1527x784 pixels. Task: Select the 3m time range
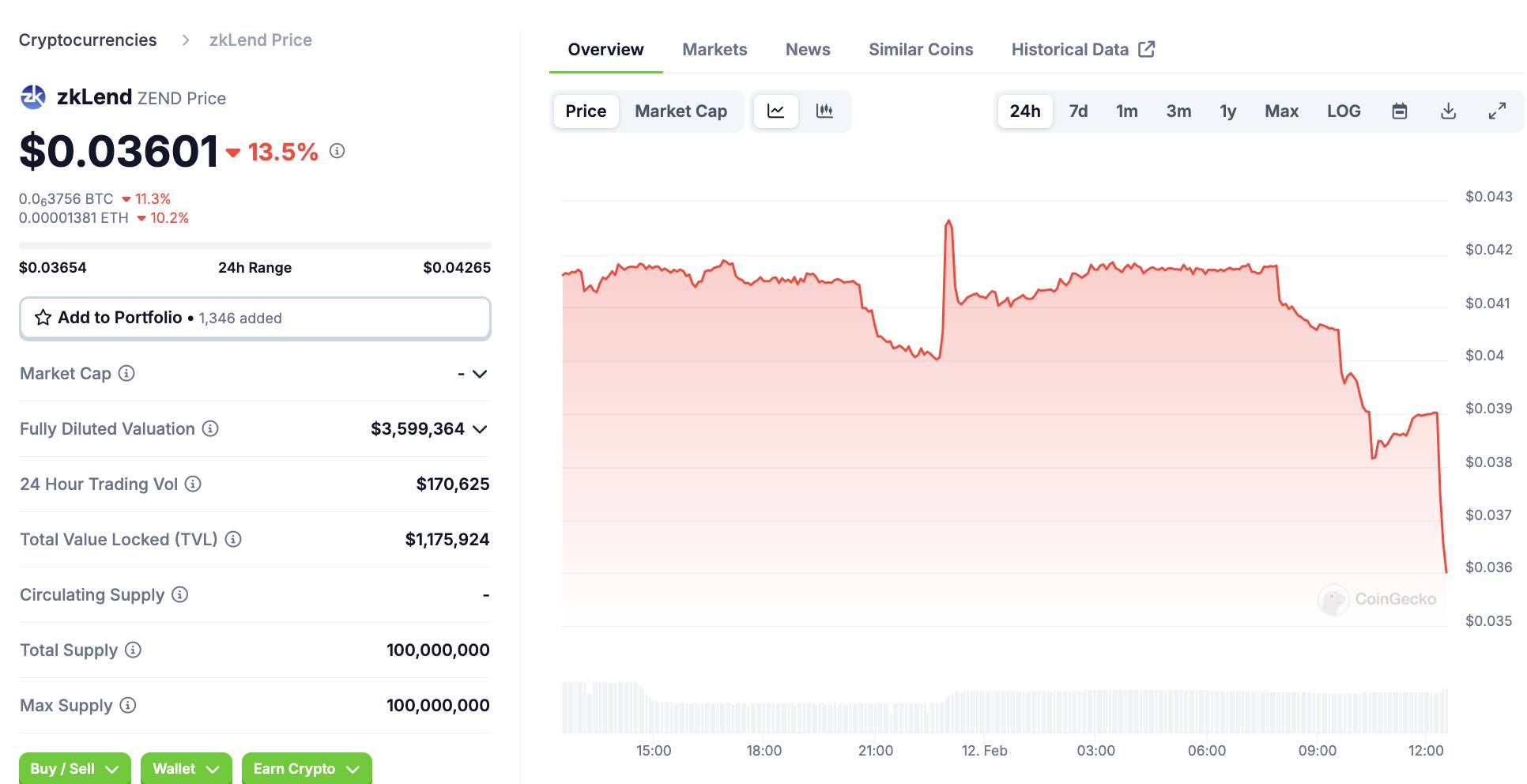[x=1179, y=111]
